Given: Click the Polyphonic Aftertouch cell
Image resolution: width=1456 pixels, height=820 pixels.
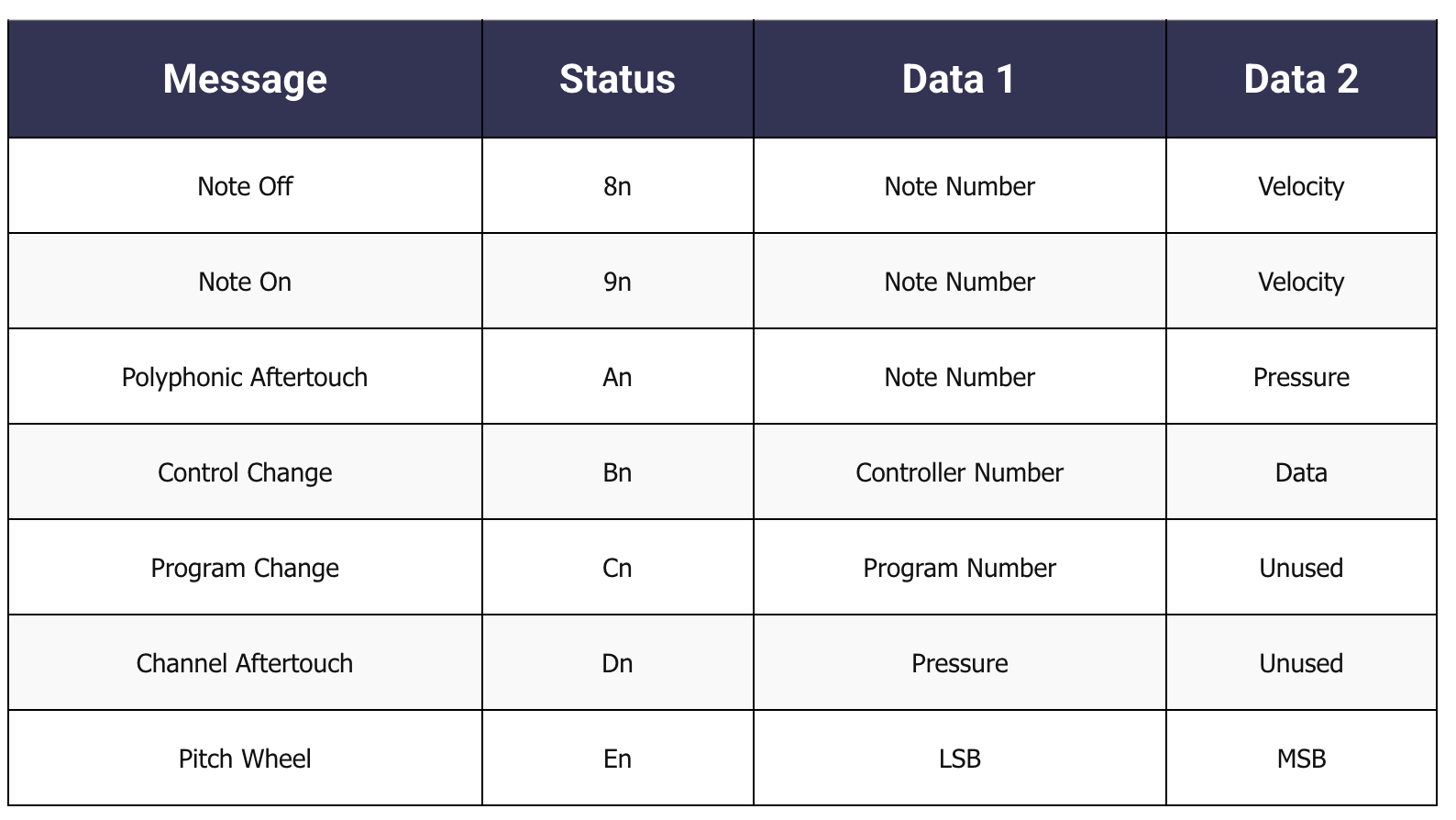Looking at the screenshot, I should (x=245, y=377).
